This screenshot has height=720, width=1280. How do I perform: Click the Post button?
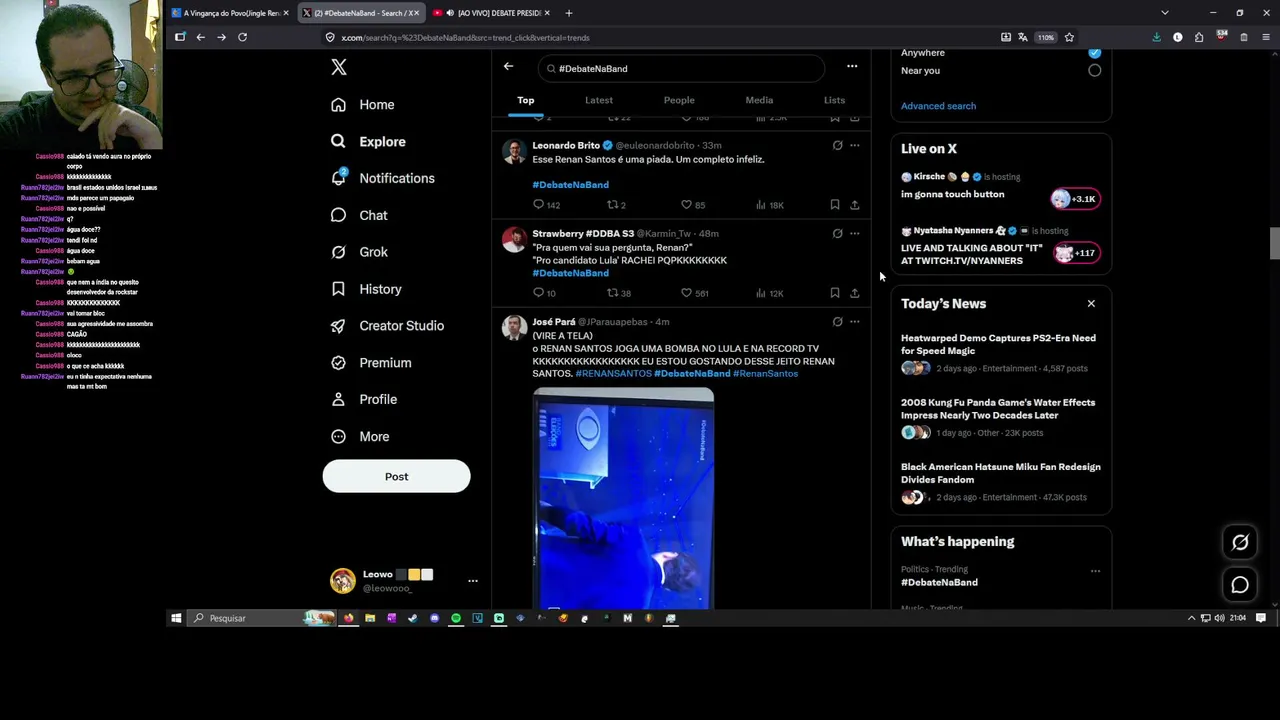pyautogui.click(x=396, y=476)
